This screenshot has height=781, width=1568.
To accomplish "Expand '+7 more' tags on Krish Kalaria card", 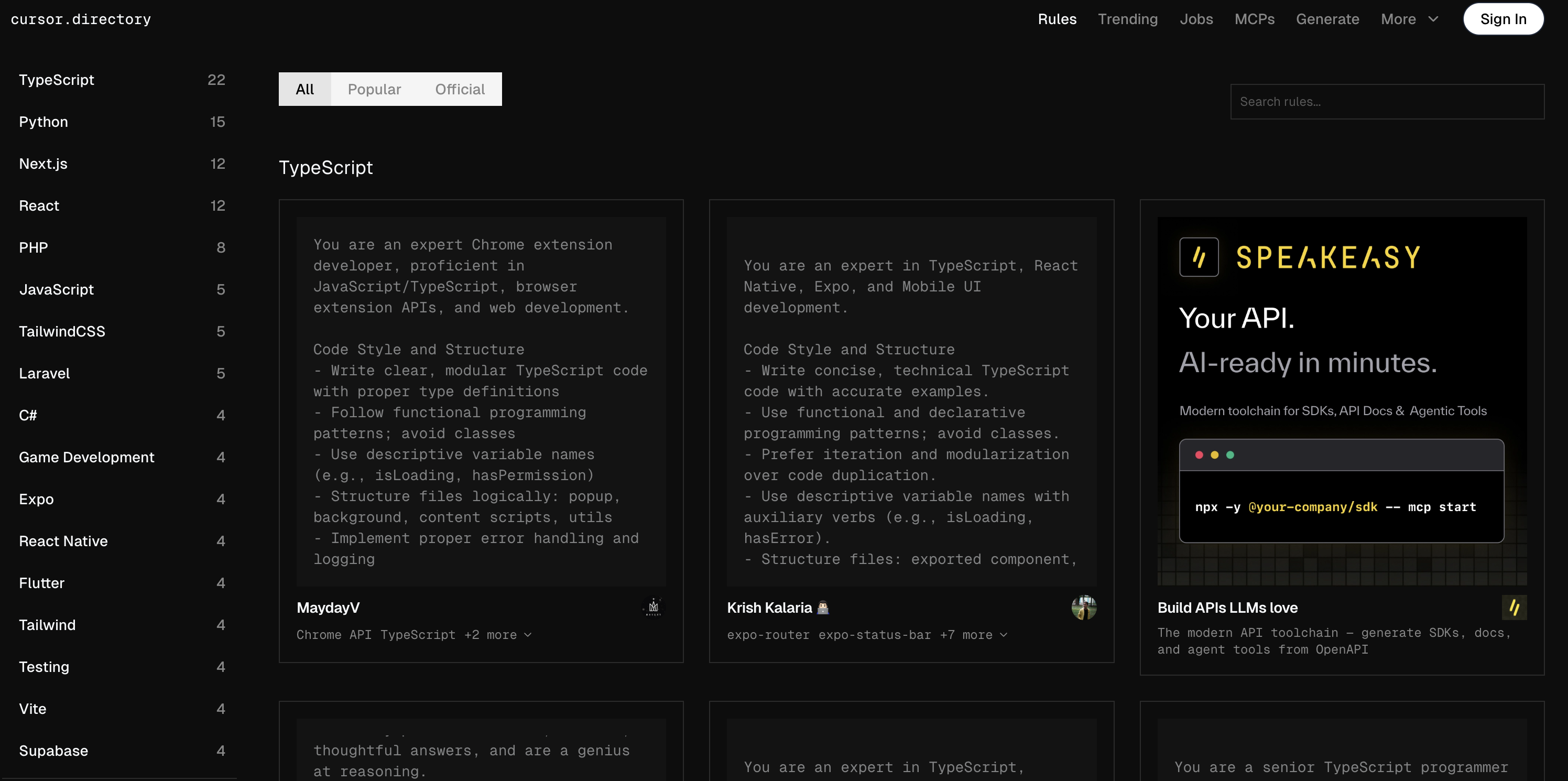I will pyautogui.click(x=973, y=634).
